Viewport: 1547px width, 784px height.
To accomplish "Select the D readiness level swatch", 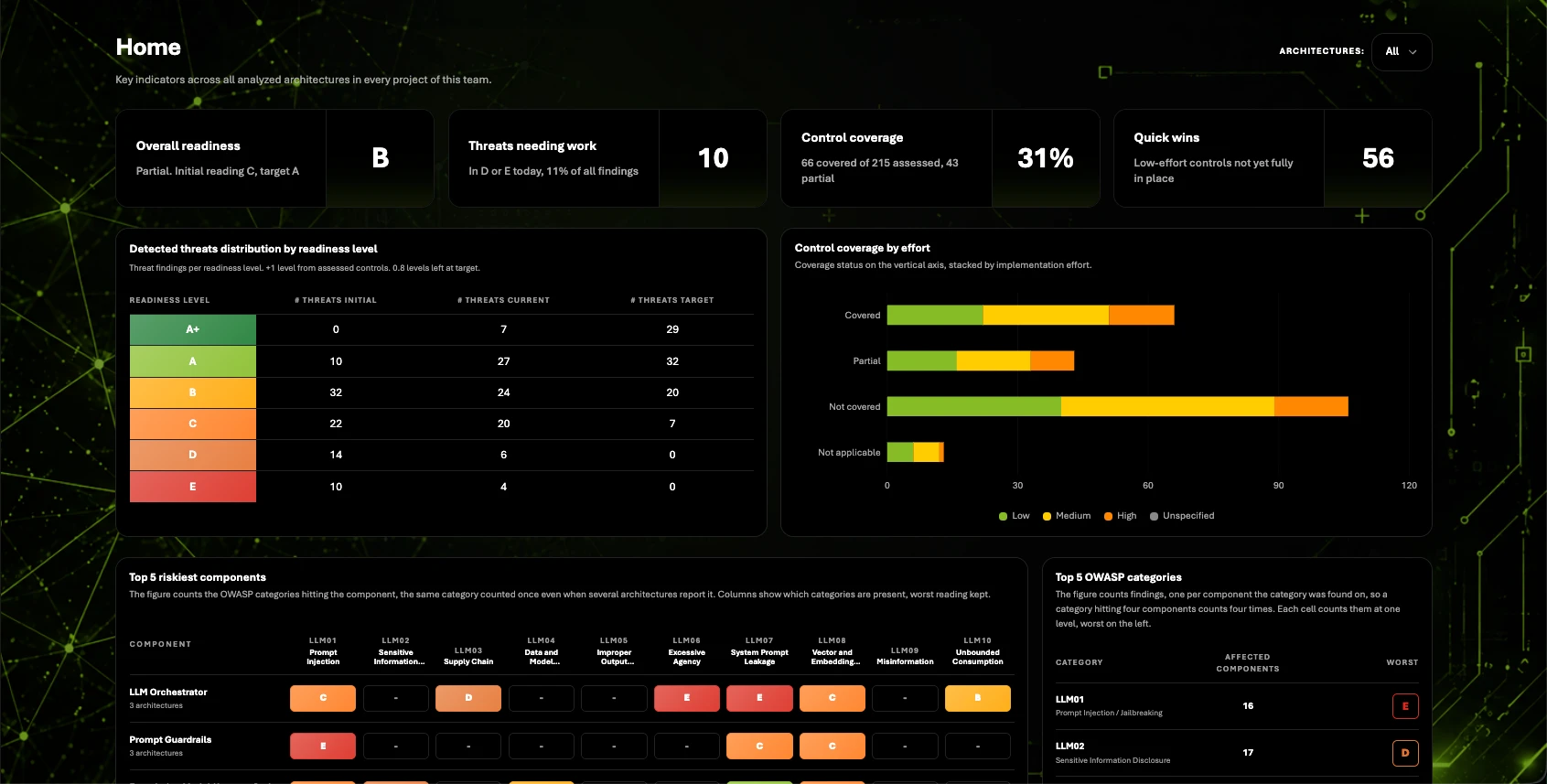I will point(193,455).
